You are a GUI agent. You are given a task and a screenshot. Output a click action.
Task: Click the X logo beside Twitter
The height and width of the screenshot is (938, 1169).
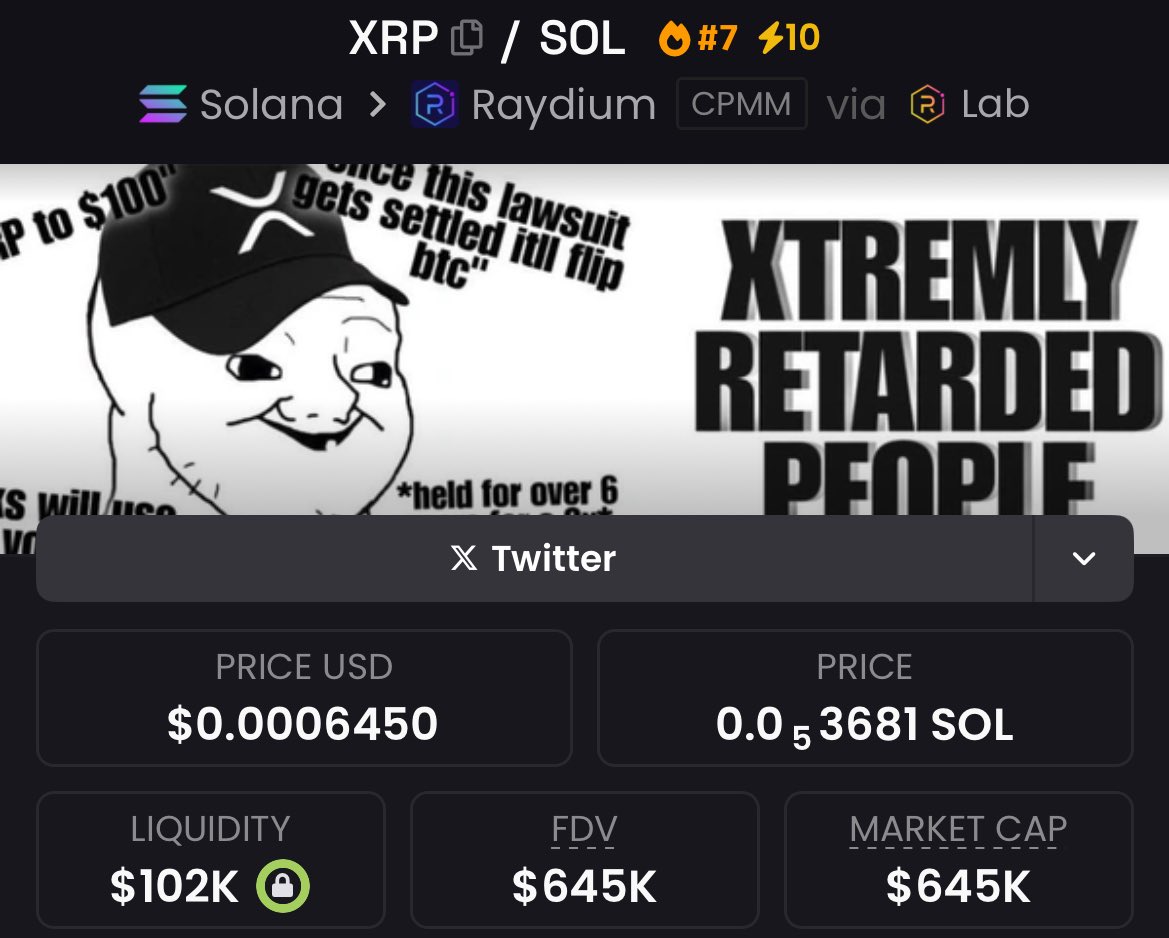464,558
